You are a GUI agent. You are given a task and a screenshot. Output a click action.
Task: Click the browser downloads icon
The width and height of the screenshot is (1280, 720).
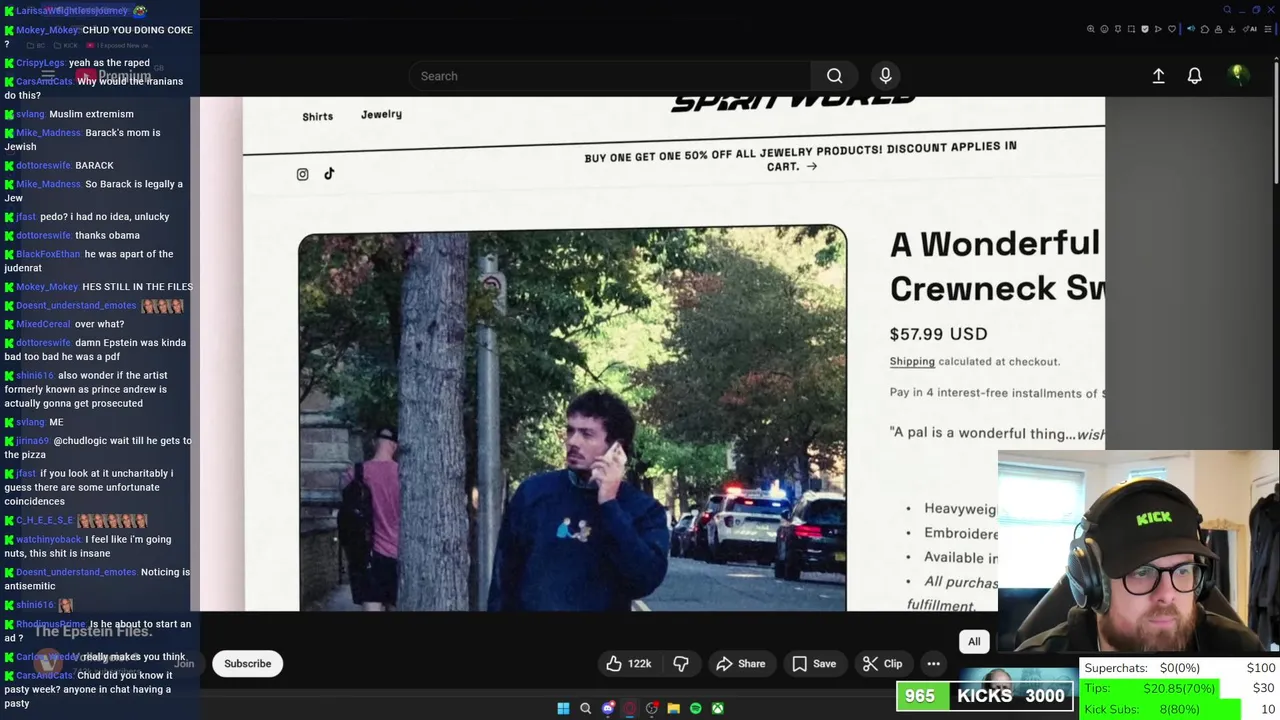click(x=1232, y=29)
